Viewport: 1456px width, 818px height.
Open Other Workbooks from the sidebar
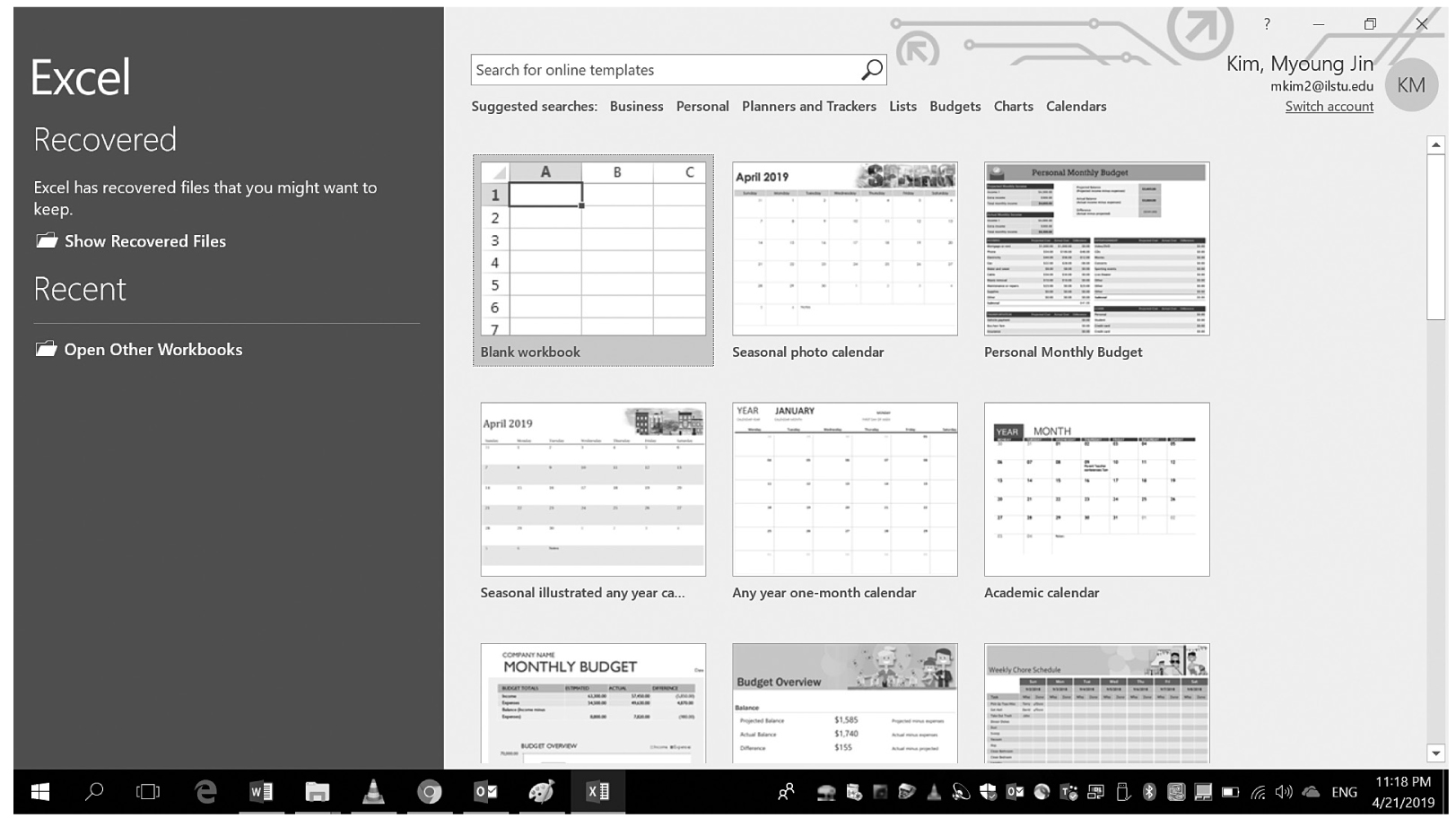pyautogui.click(x=138, y=349)
